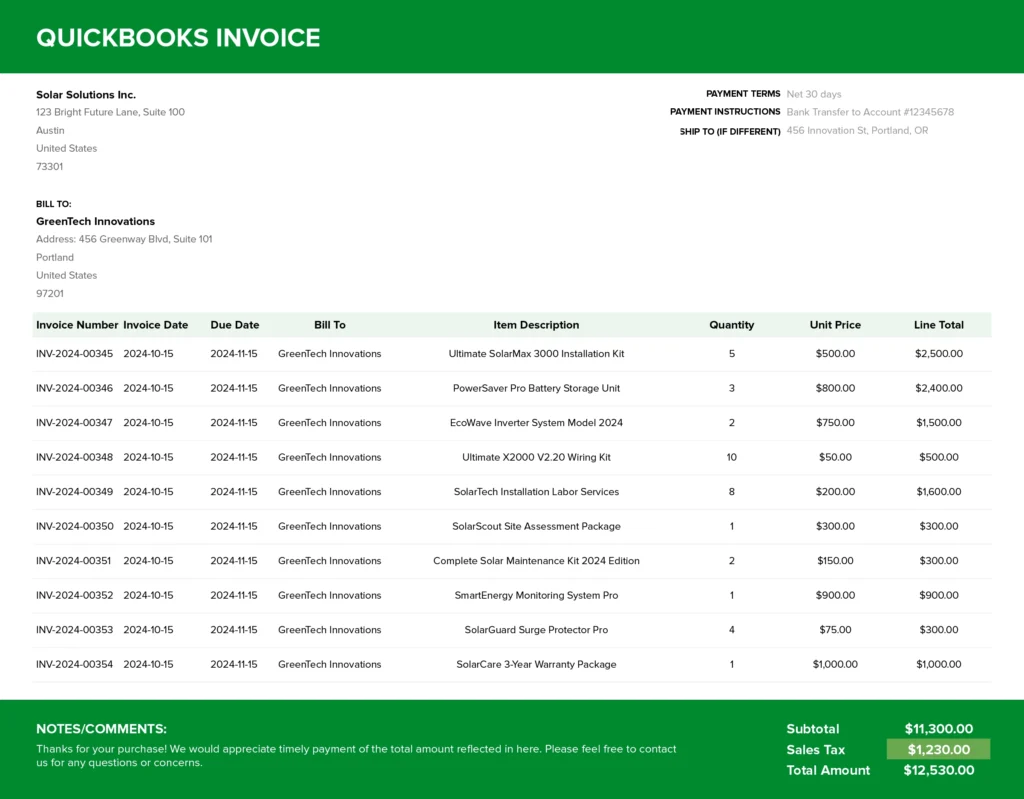
Task: Click PowerSaver Pro Battery Storage Unit
Action: pos(536,388)
